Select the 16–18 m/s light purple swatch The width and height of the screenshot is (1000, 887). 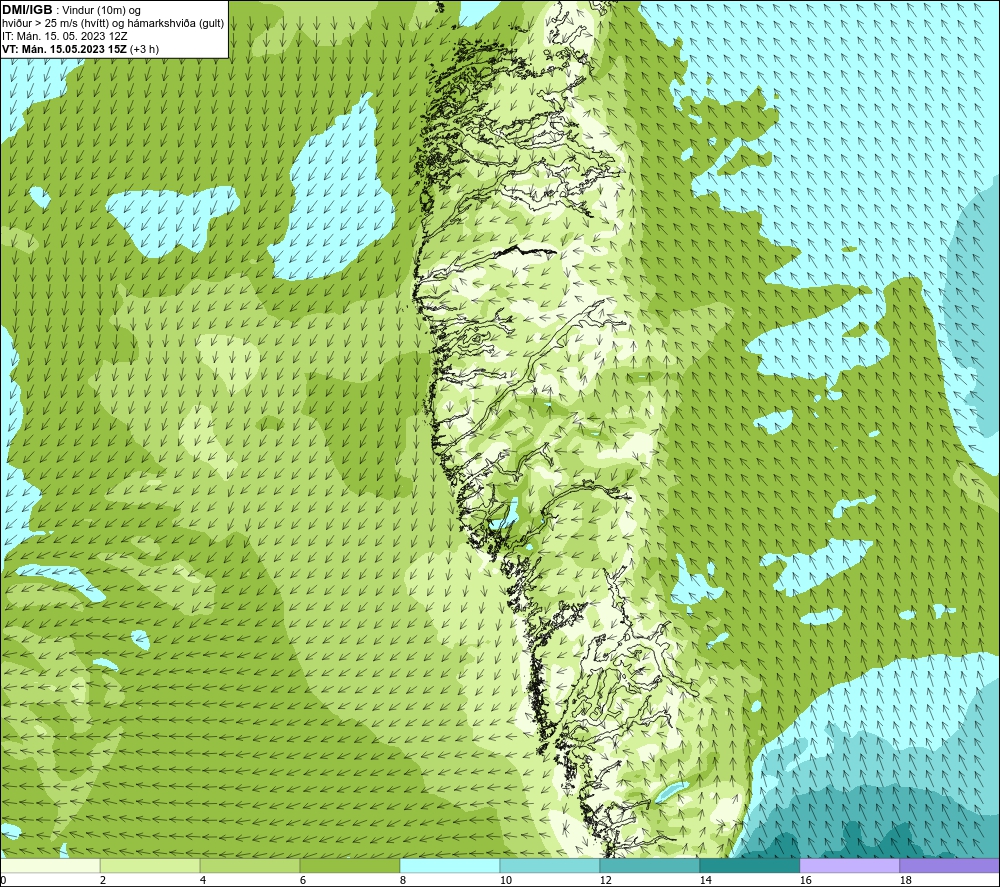click(x=849, y=865)
